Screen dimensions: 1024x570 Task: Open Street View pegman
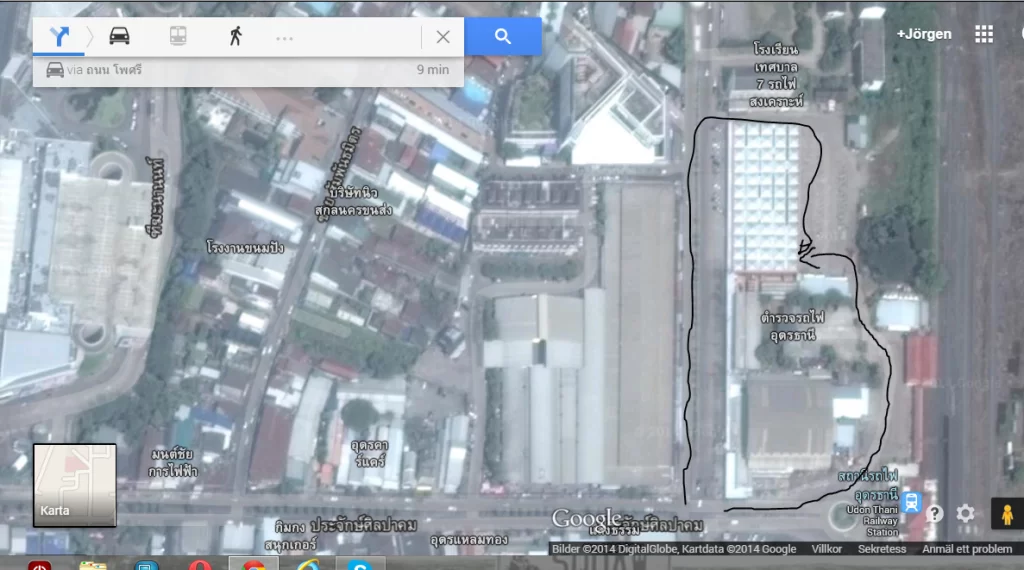(1005, 513)
